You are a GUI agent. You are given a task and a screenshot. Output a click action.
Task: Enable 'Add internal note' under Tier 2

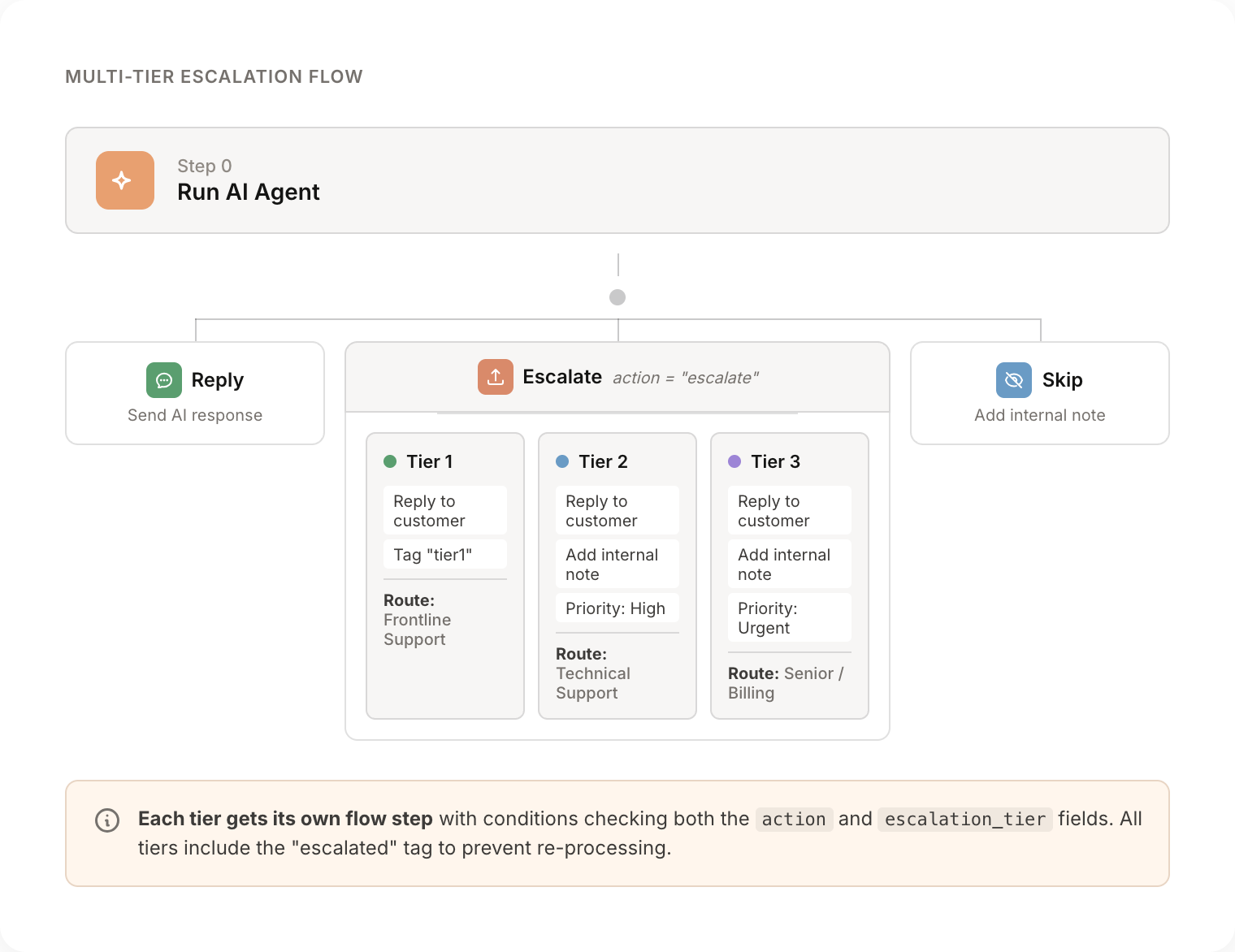tap(617, 564)
